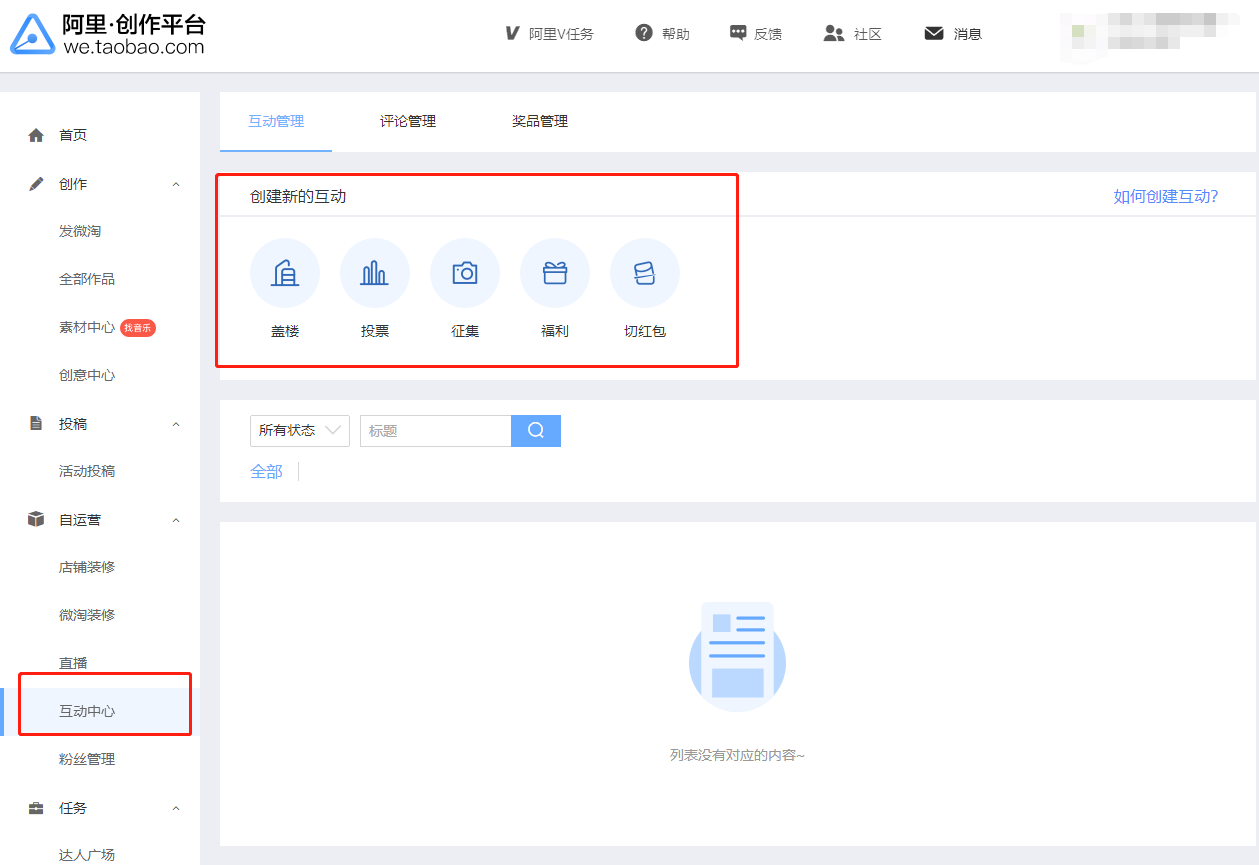The image size is (1259, 865).
Task: Open 全部作品 in the sidebar
Action: pos(87,279)
